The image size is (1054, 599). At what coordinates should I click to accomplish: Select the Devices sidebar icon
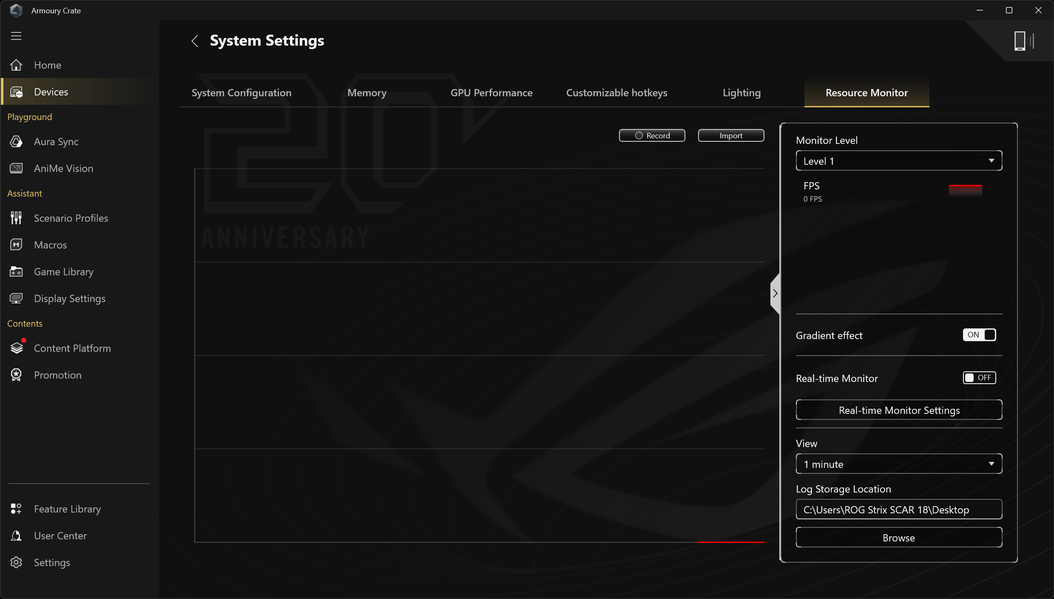pos(16,92)
